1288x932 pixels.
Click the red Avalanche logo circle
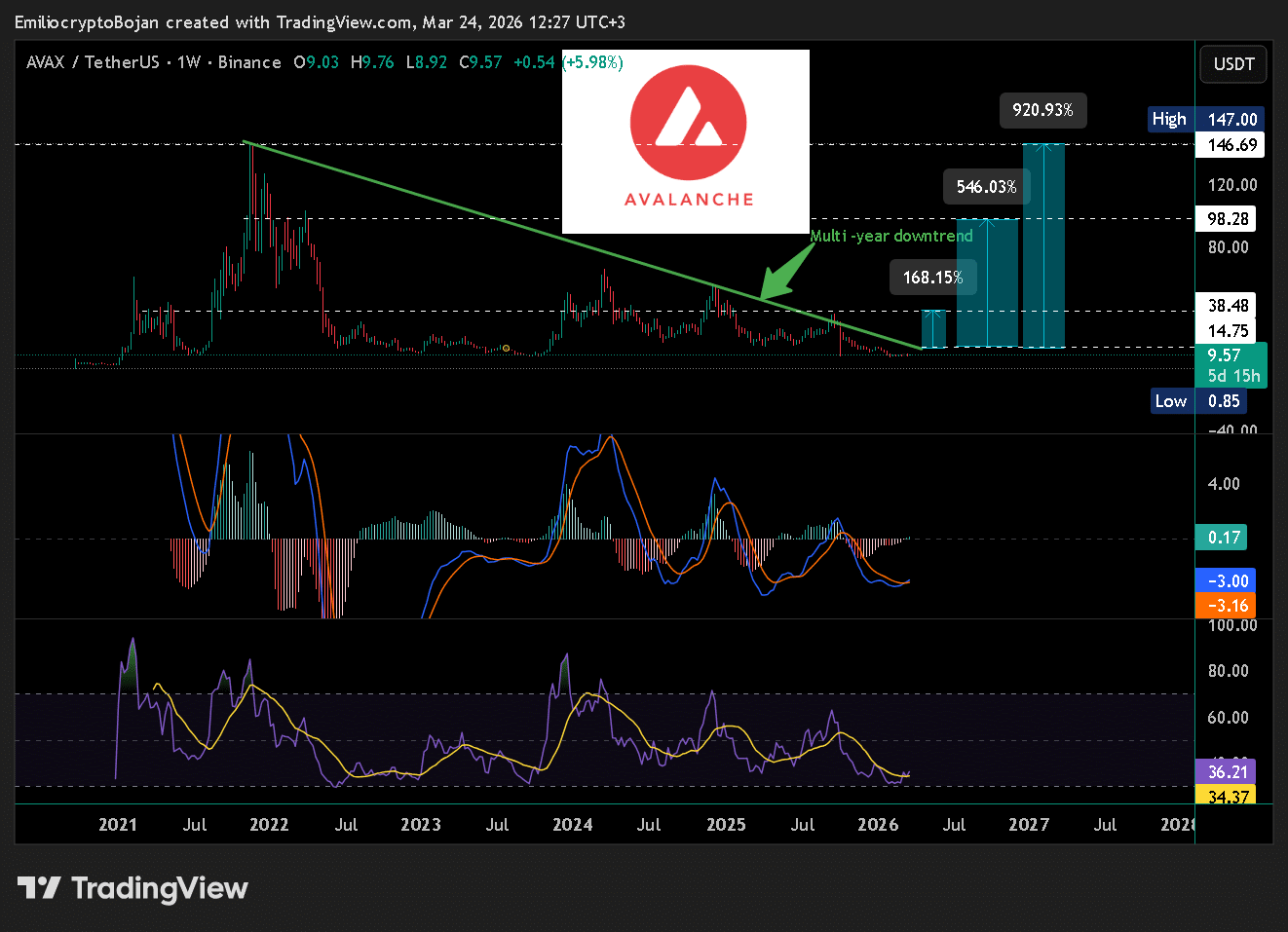click(688, 123)
